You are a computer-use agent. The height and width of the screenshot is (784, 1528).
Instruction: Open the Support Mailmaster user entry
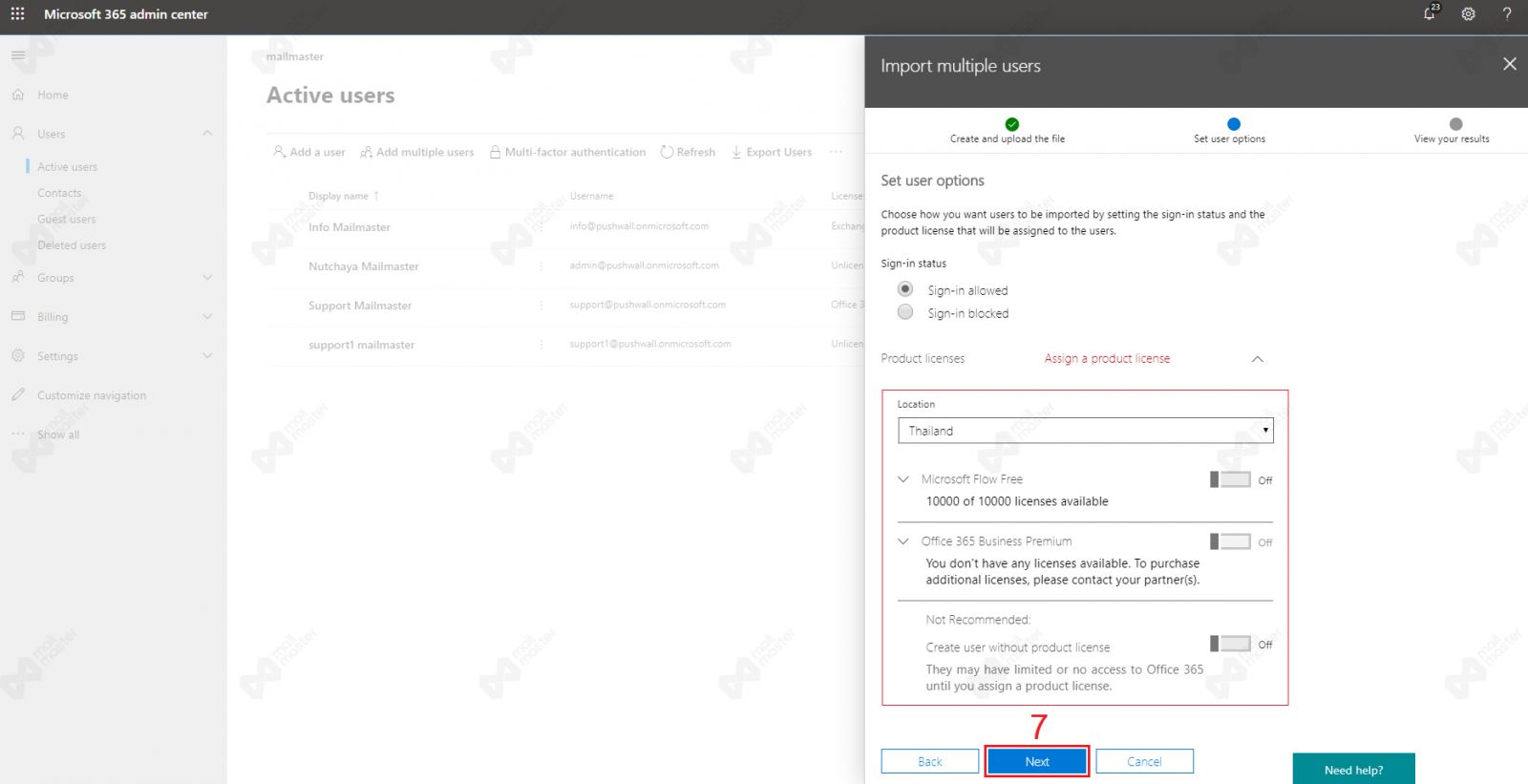pyautogui.click(x=360, y=306)
